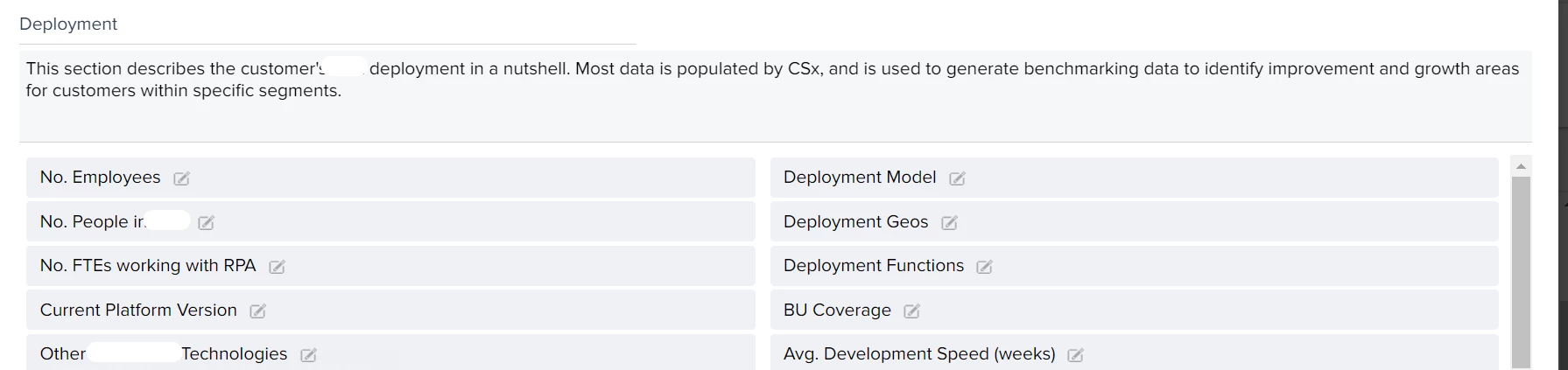
Task: Edit Avg. Development Speed (weeks)
Action: pyautogui.click(x=1075, y=355)
